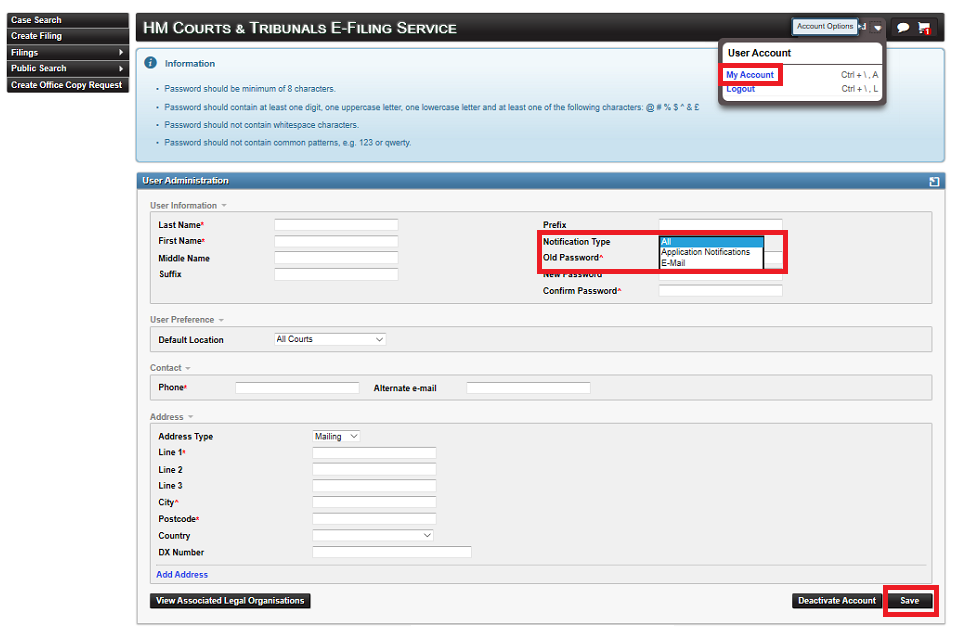The image size is (960, 640).
Task: Open the Default Location dropdown
Action: (330, 340)
